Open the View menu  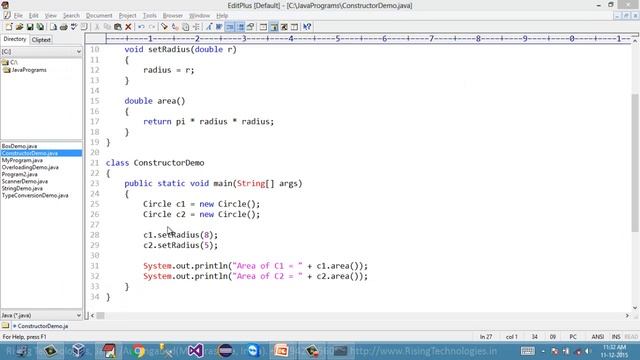51,16
